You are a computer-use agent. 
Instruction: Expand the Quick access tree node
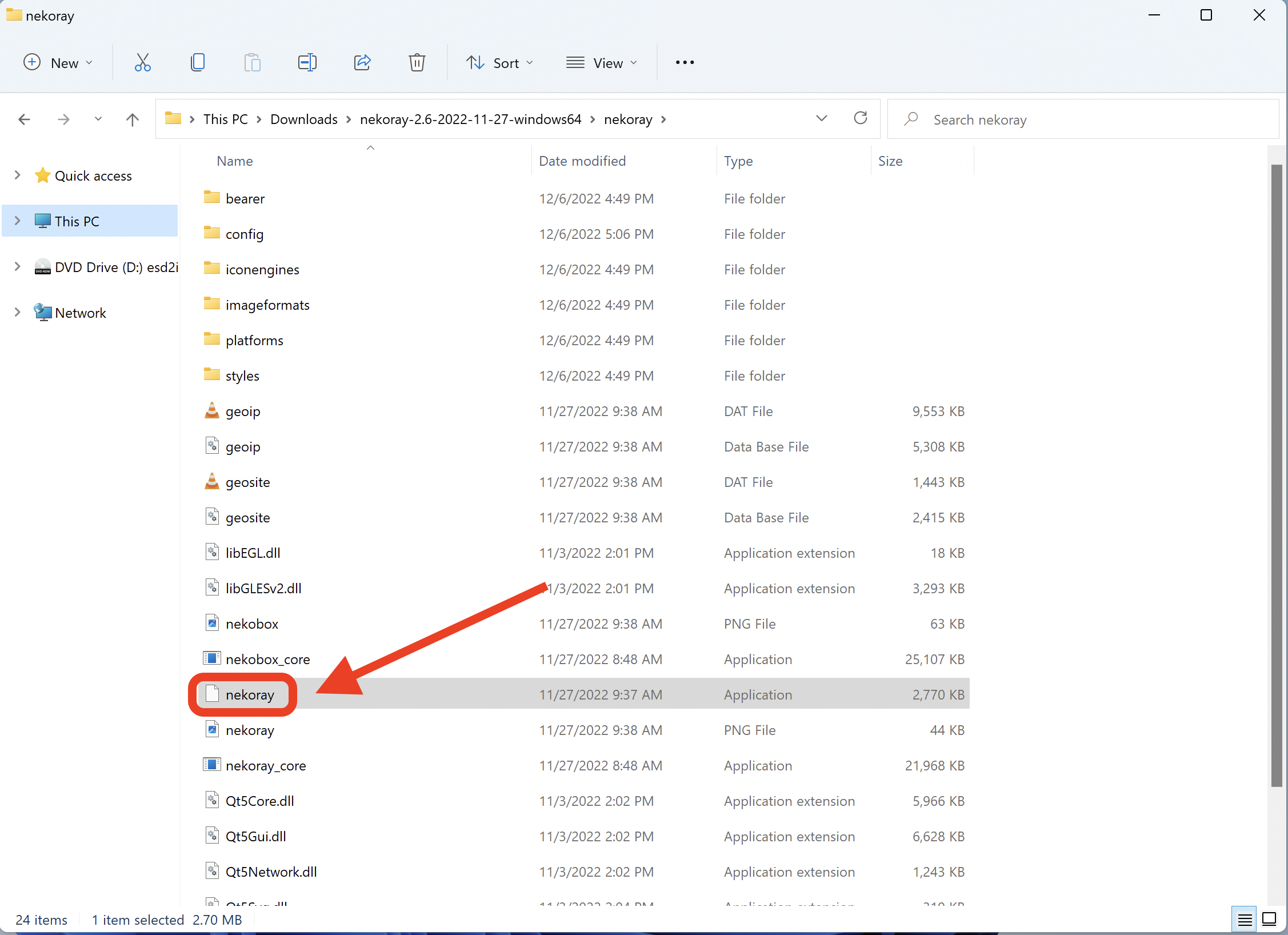tap(17, 175)
